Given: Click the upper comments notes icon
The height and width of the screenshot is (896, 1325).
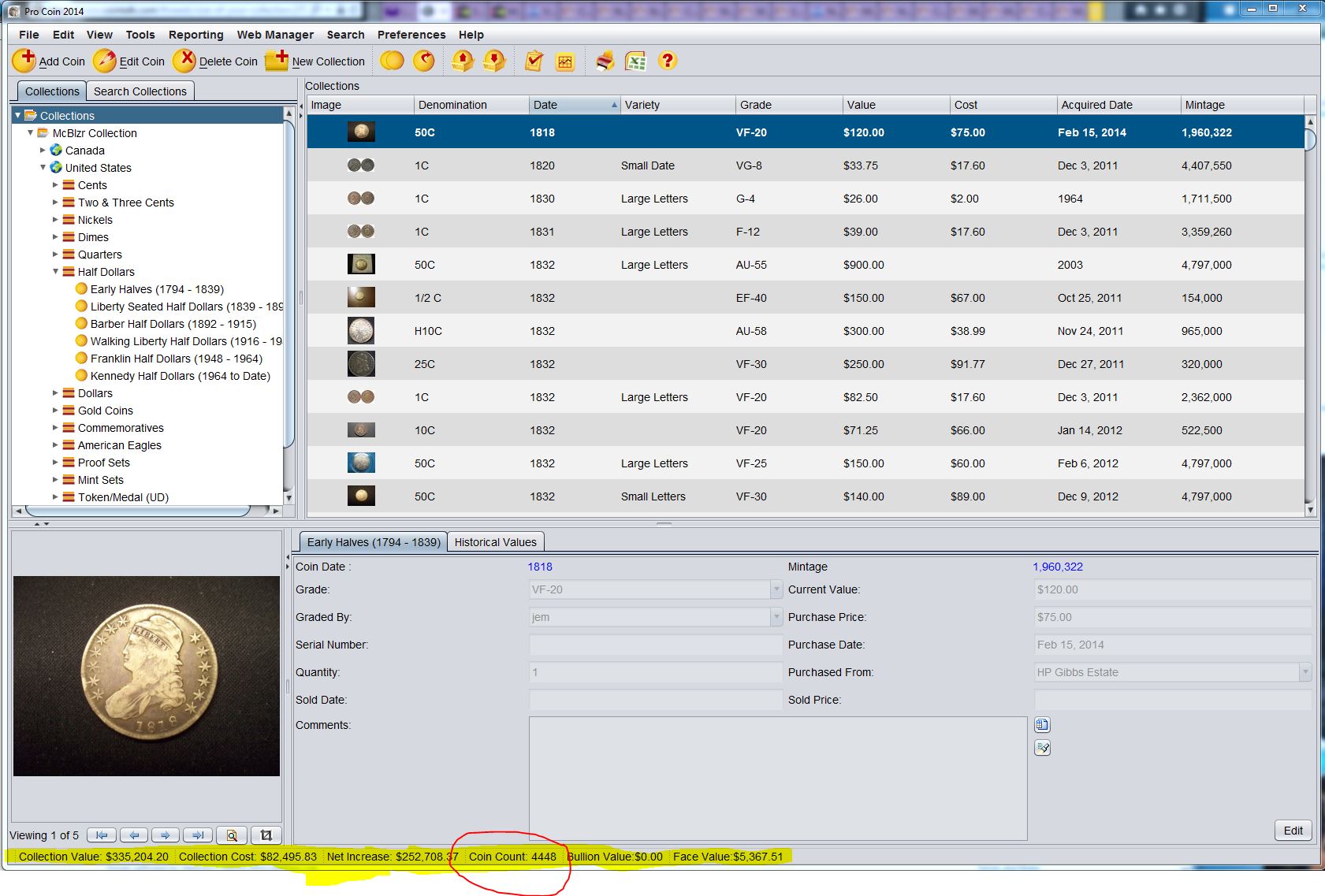Looking at the screenshot, I should pyautogui.click(x=1042, y=725).
